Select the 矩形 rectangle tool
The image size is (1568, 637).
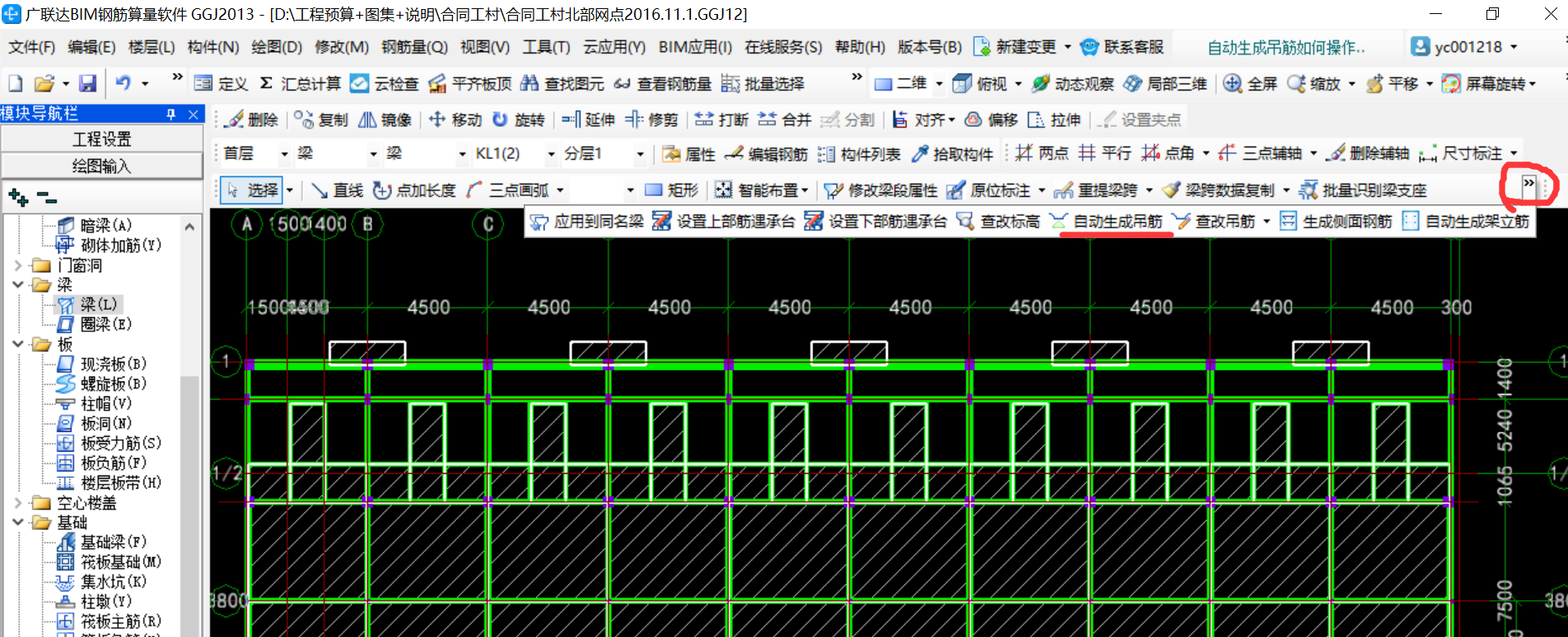[x=671, y=190]
